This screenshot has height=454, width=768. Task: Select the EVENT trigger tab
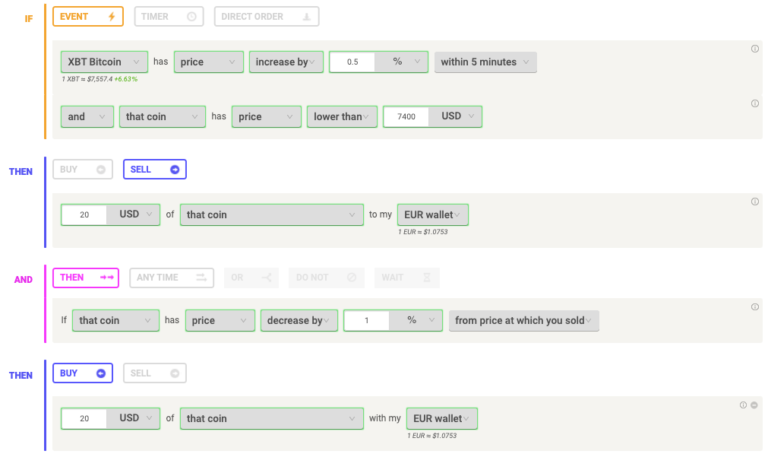coord(88,17)
